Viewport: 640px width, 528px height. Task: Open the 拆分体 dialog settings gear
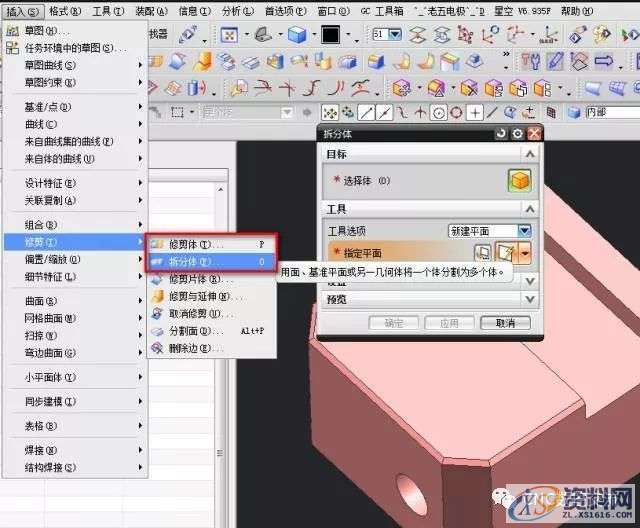[517, 133]
